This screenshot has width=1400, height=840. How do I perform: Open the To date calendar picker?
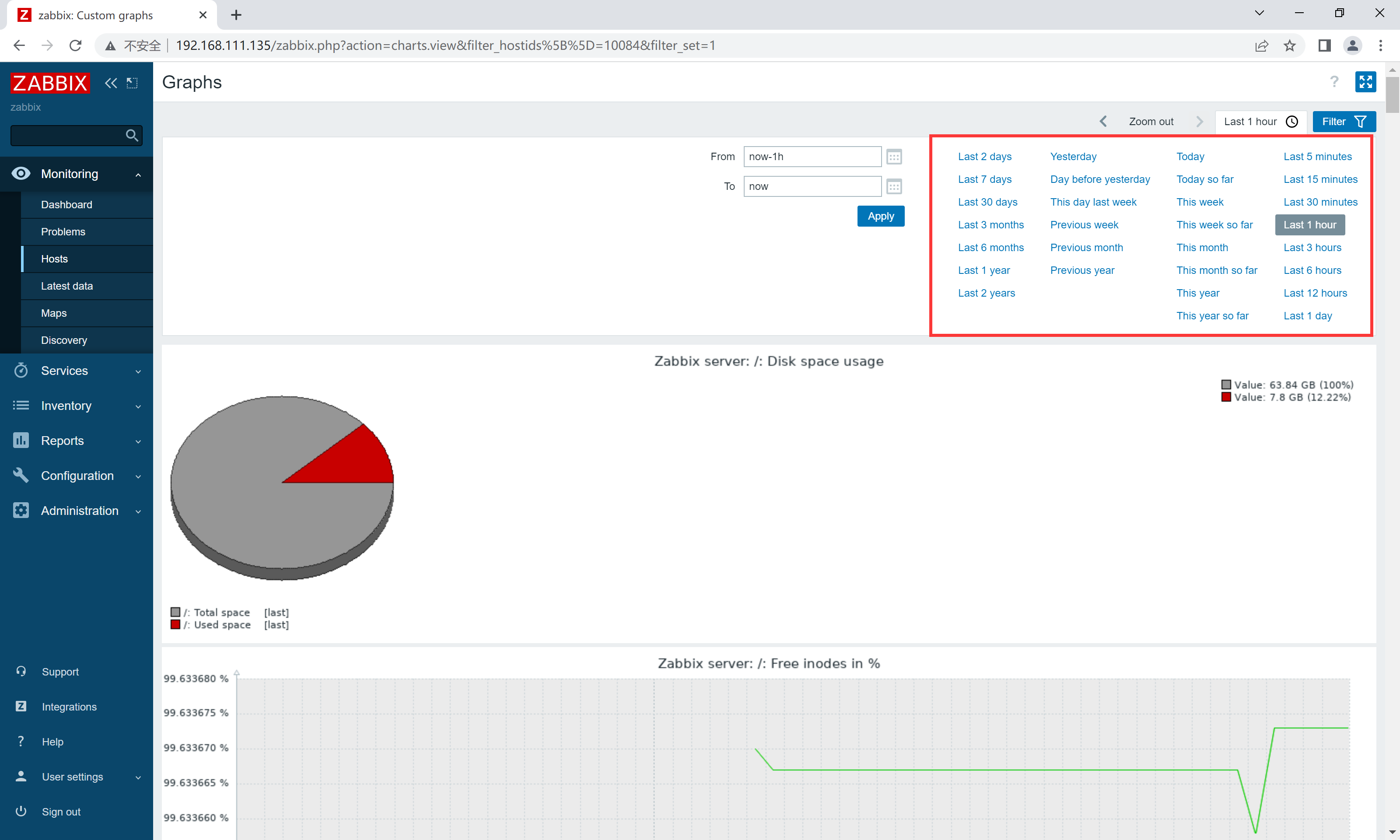click(894, 186)
